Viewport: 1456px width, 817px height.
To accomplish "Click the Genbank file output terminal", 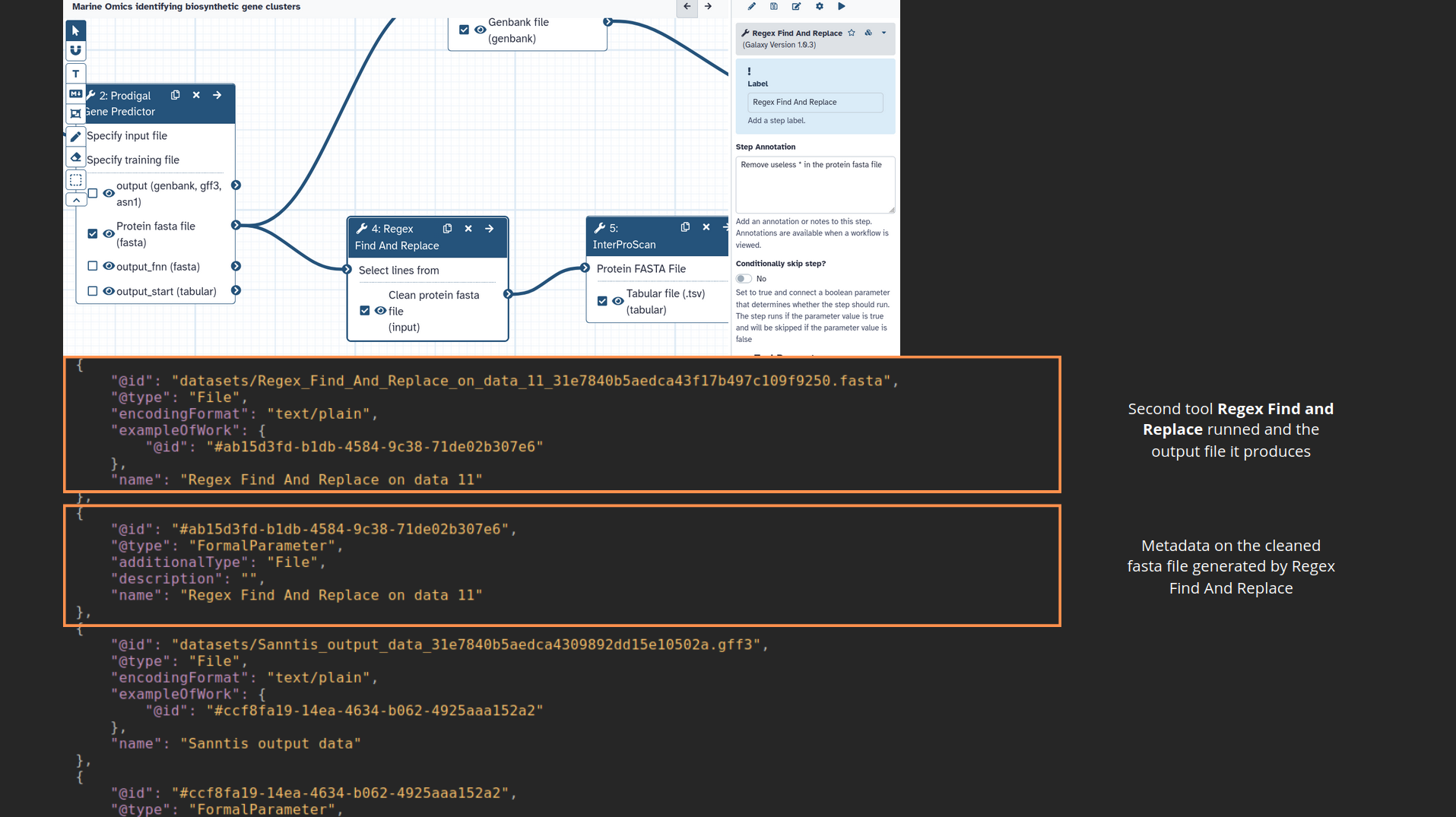I will [607, 22].
